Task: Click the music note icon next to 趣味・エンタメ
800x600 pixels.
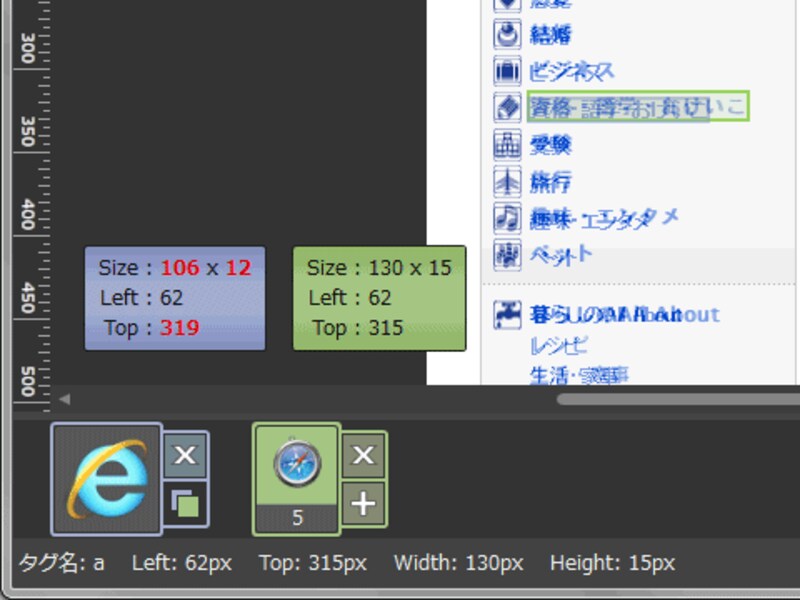Action: (507, 218)
